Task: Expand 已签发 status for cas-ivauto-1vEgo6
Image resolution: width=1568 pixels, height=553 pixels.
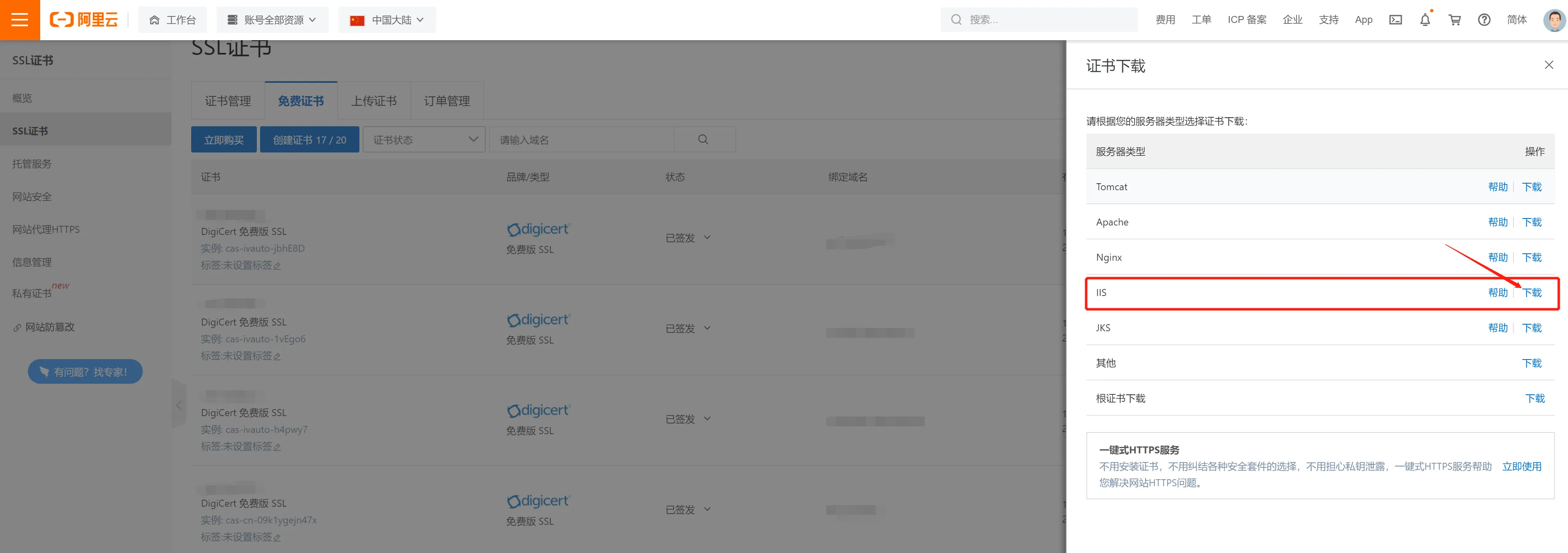Action: 707,328
